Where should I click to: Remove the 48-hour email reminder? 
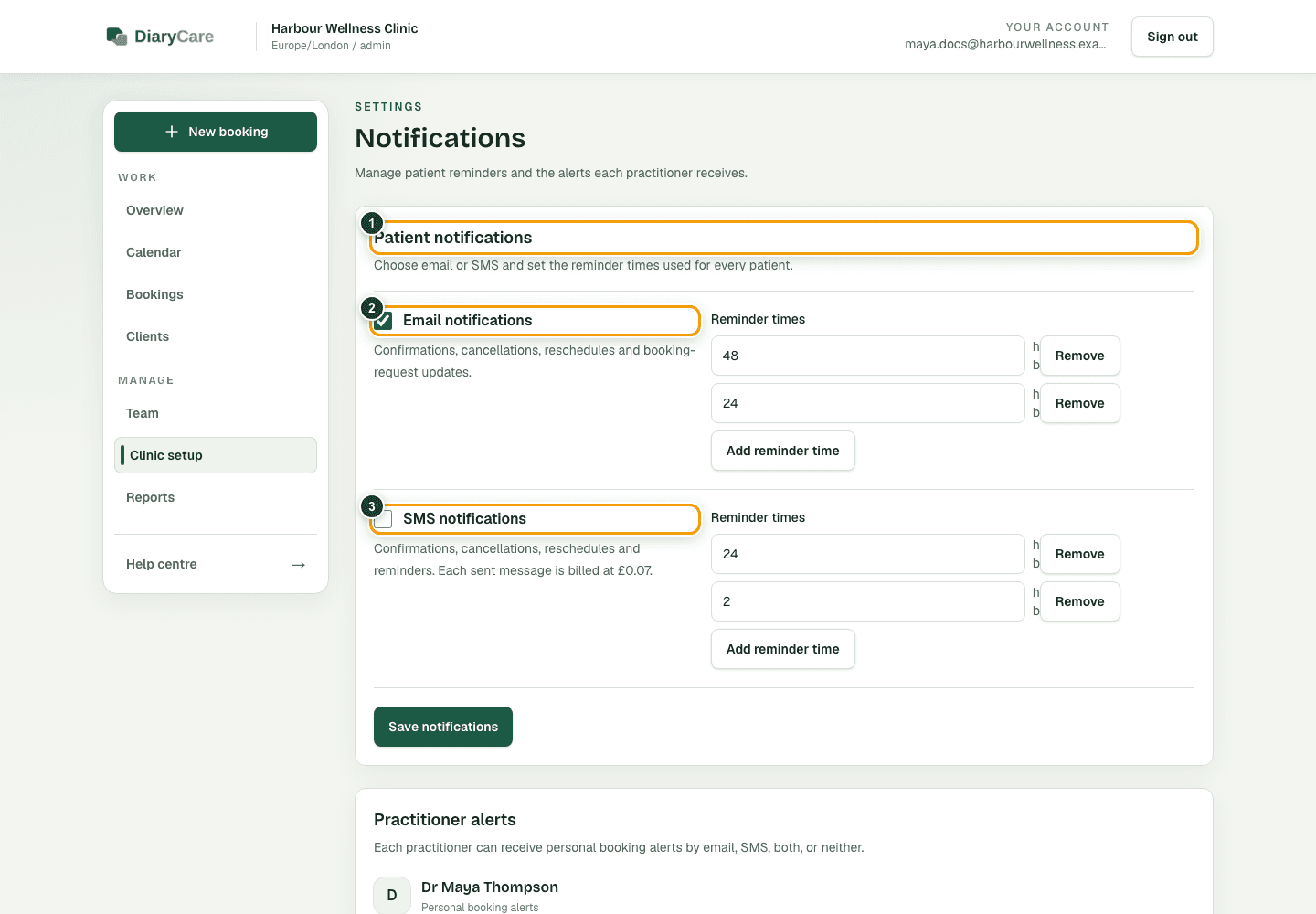click(x=1080, y=356)
